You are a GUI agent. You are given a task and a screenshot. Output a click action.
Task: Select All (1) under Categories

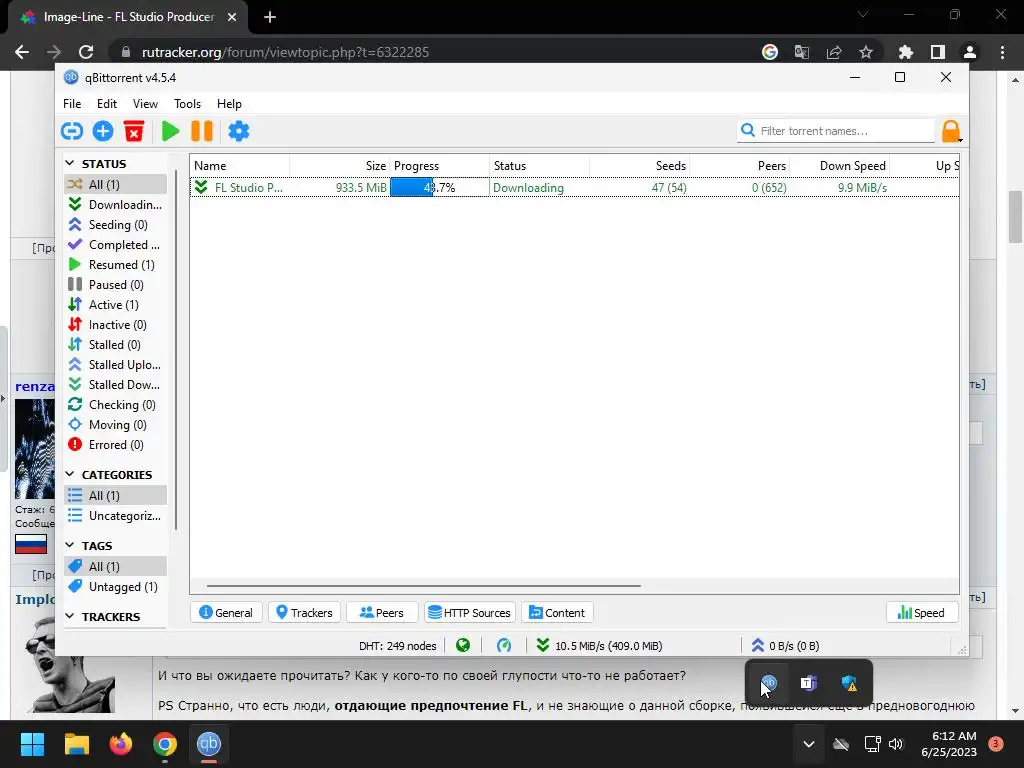(115, 496)
